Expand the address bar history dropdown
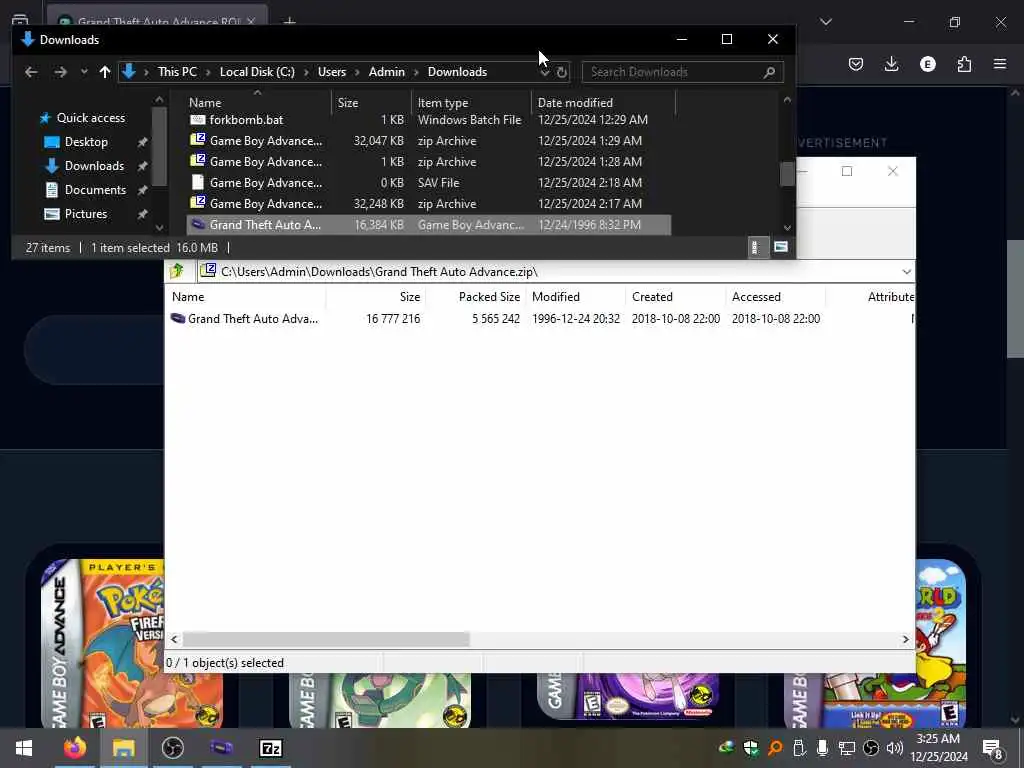1024x768 pixels. pos(545,72)
